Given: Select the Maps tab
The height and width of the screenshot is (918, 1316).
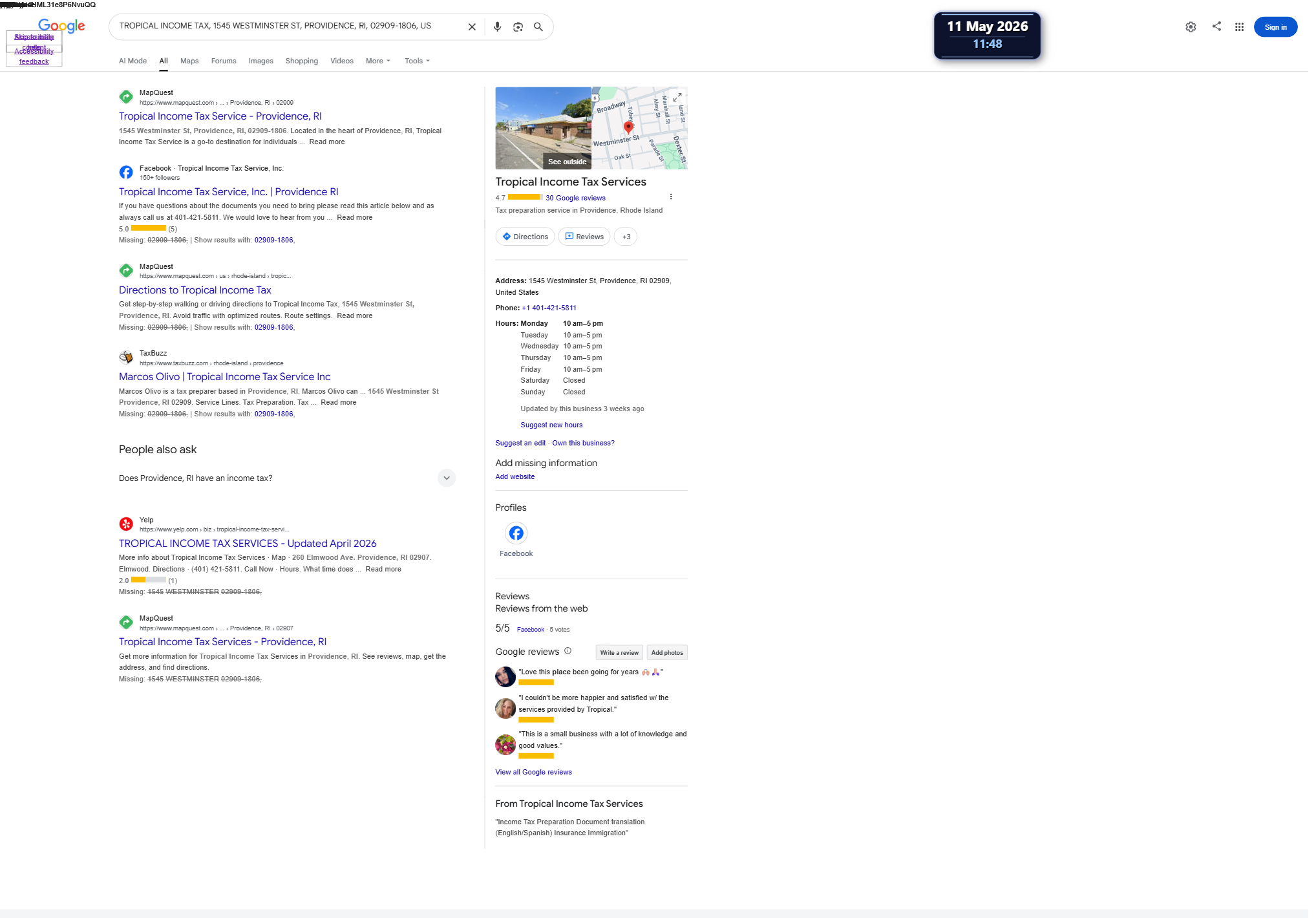Looking at the screenshot, I should coord(189,61).
